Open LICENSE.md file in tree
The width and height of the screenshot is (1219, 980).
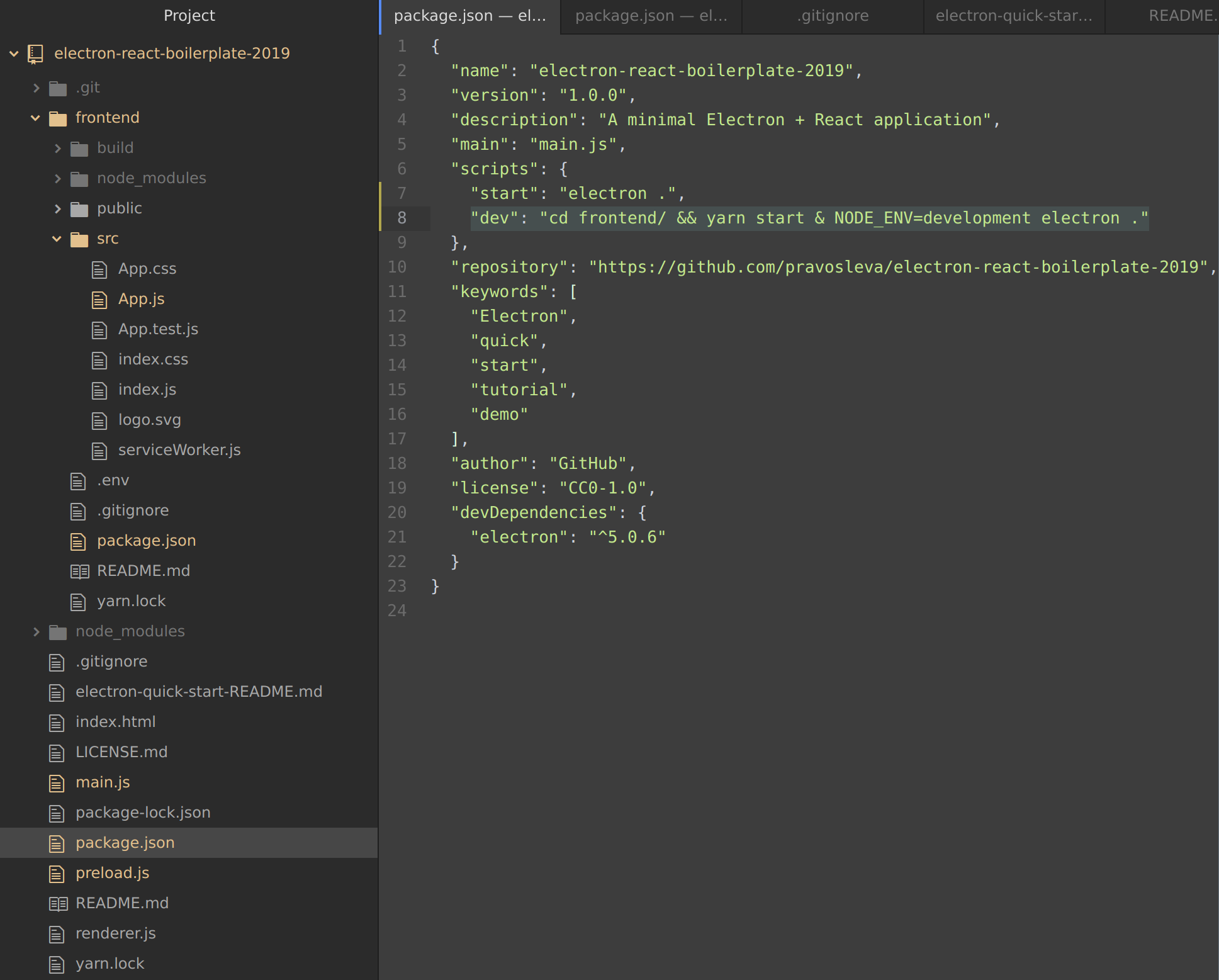[x=121, y=752]
